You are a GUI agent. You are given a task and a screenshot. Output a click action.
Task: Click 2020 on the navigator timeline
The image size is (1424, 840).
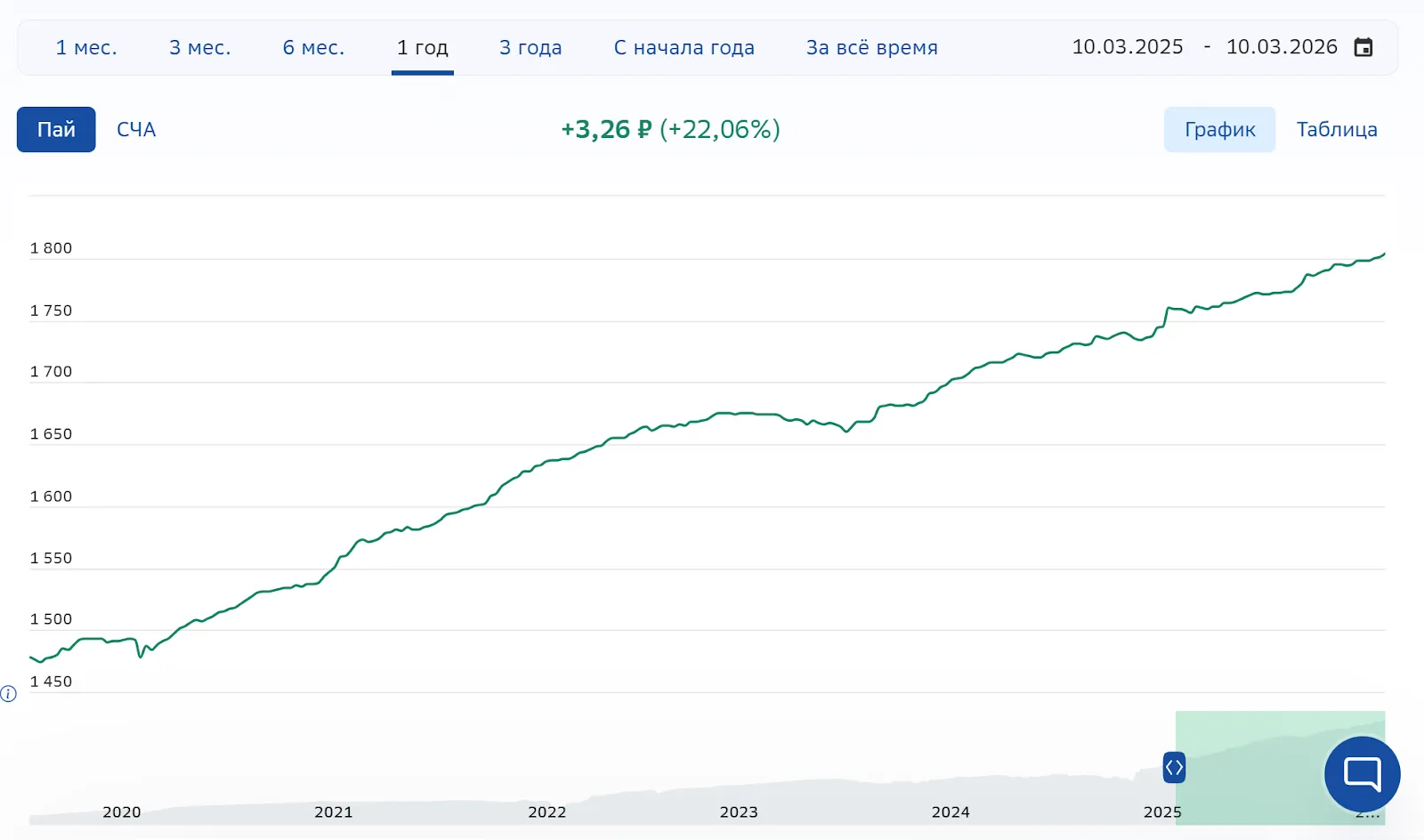[x=122, y=812]
